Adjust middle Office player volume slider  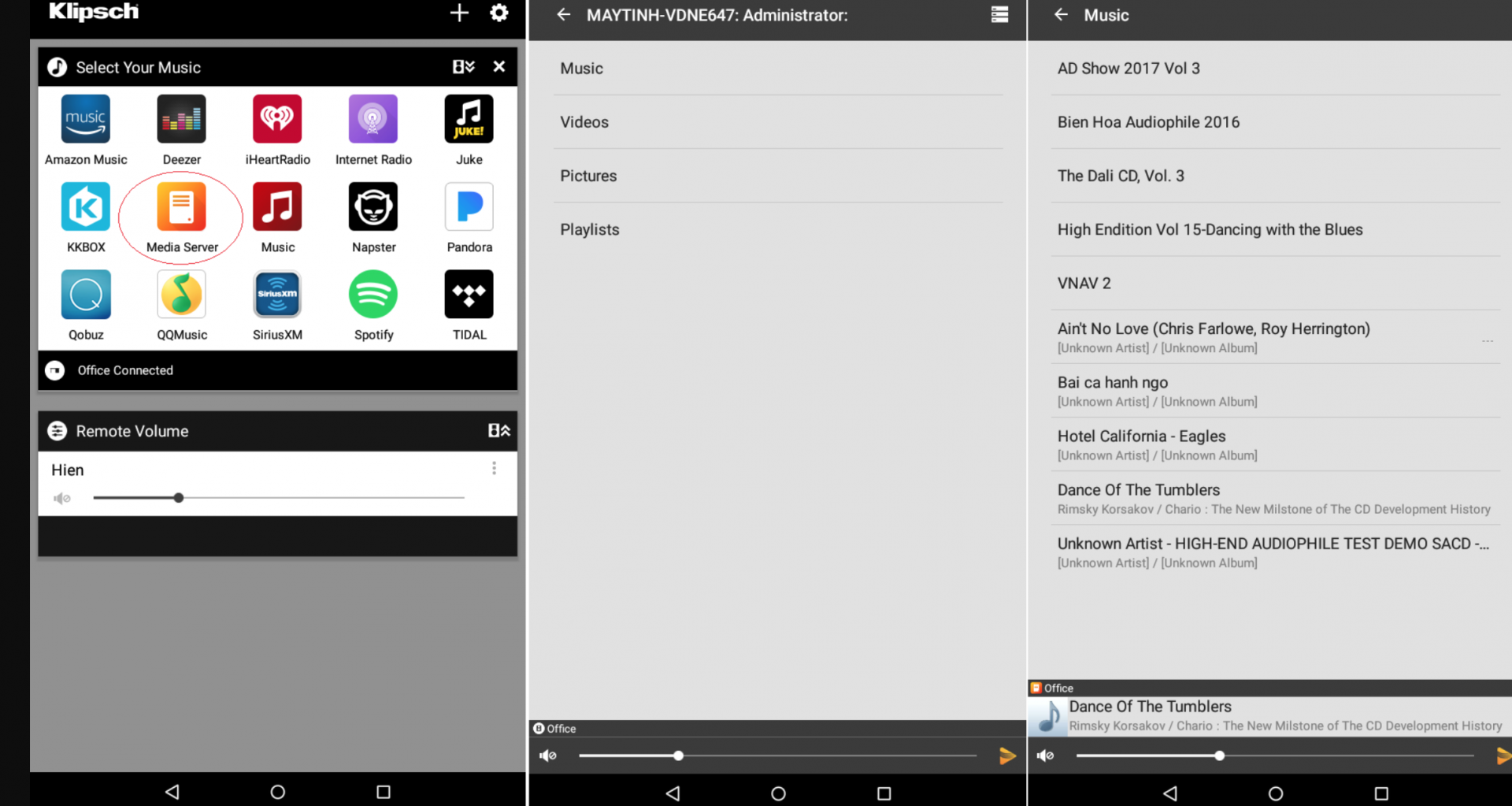(778, 756)
